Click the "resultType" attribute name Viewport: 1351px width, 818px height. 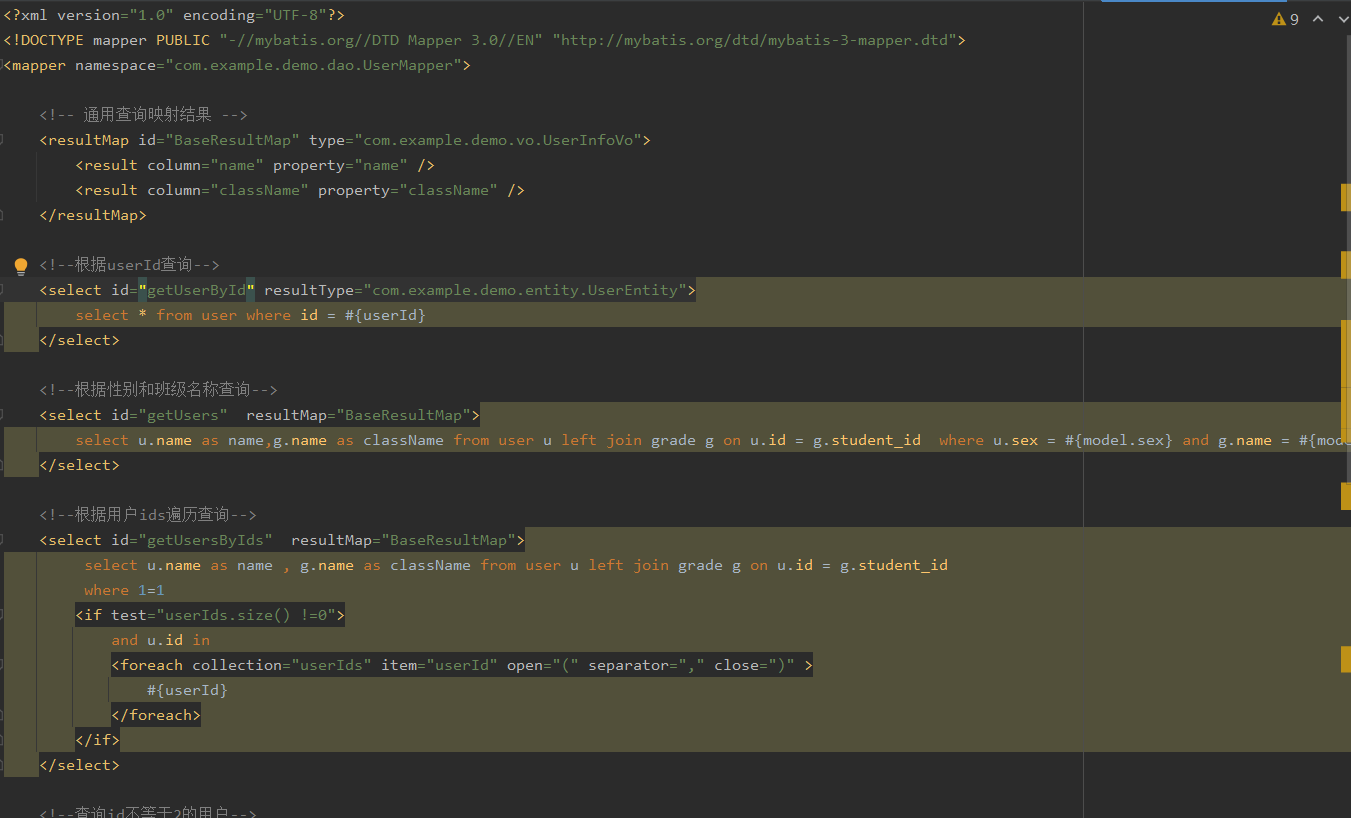pos(309,290)
